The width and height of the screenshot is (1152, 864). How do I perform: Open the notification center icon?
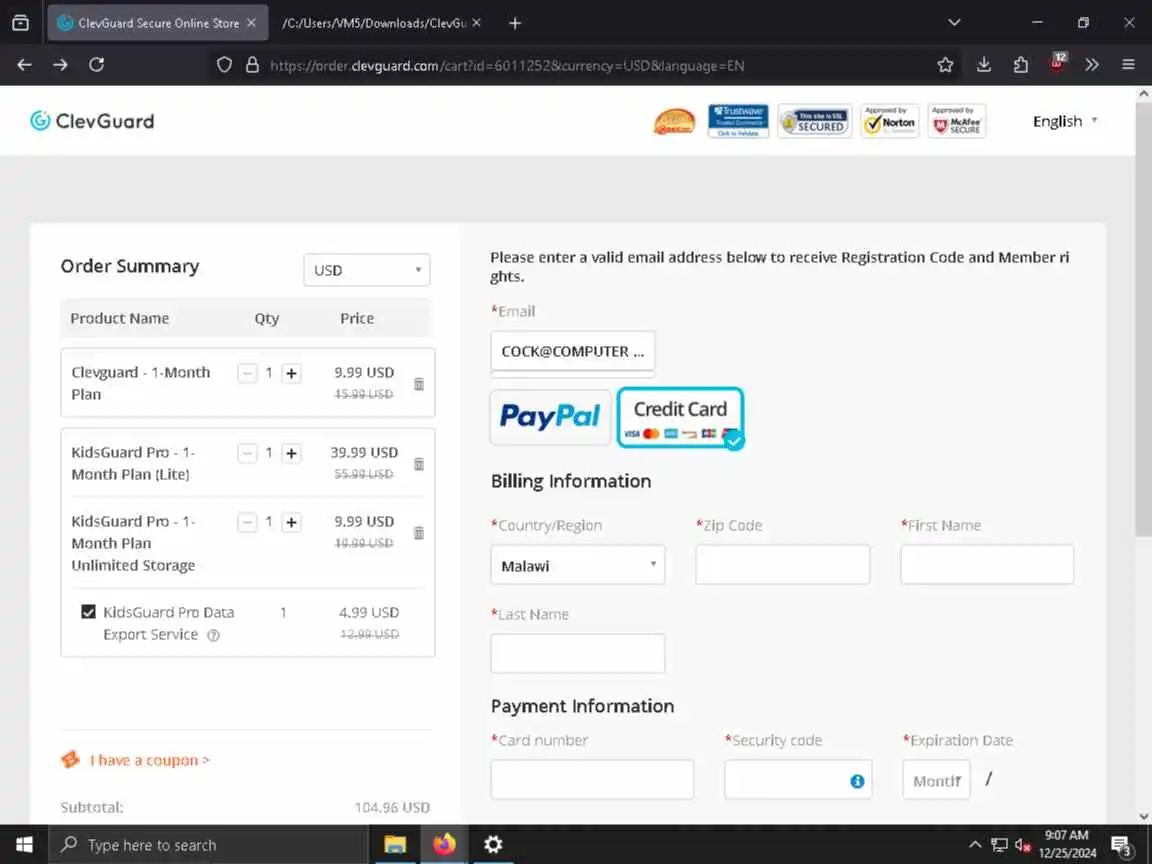click(x=1122, y=846)
